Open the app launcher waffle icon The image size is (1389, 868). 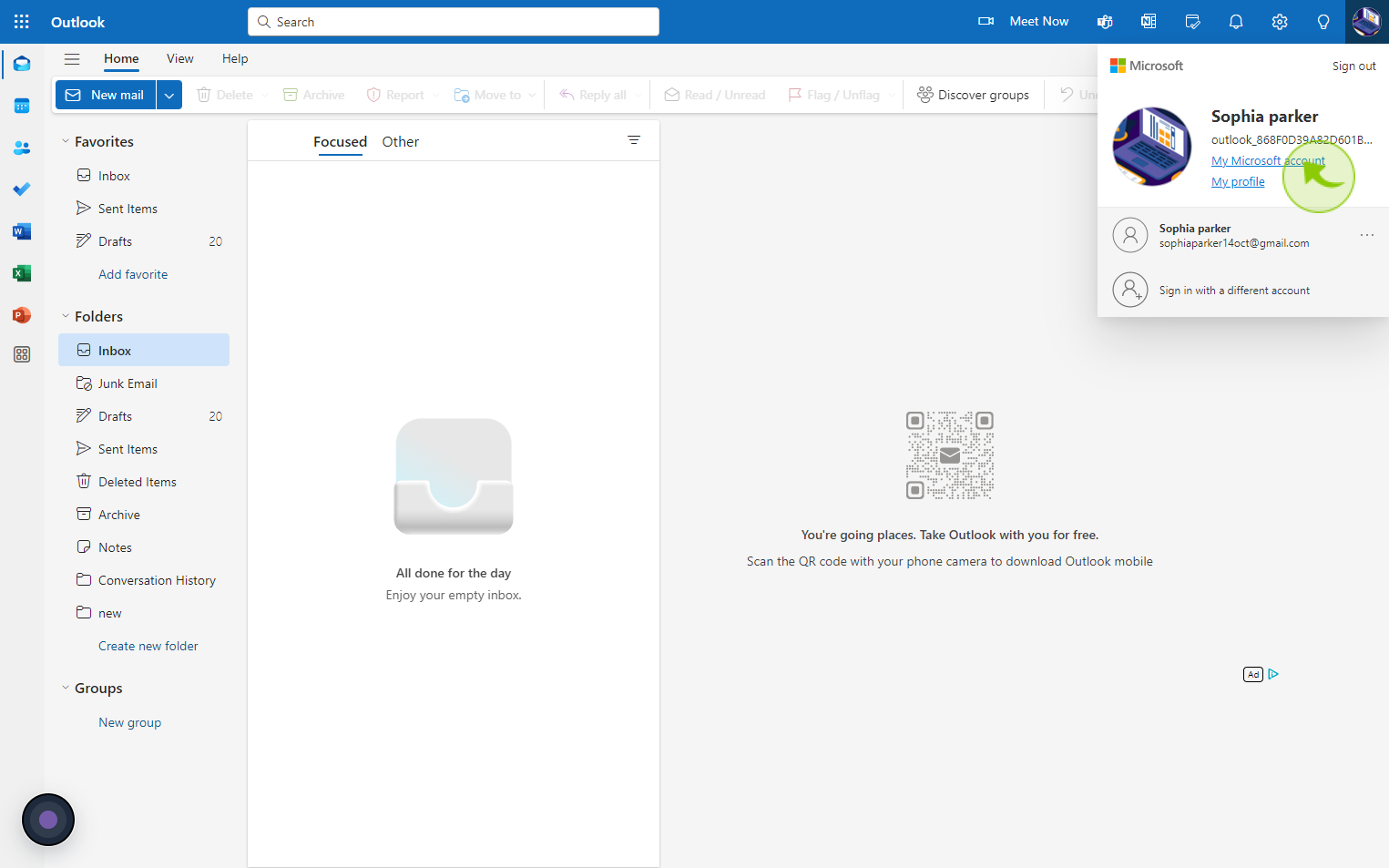click(22, 22)
